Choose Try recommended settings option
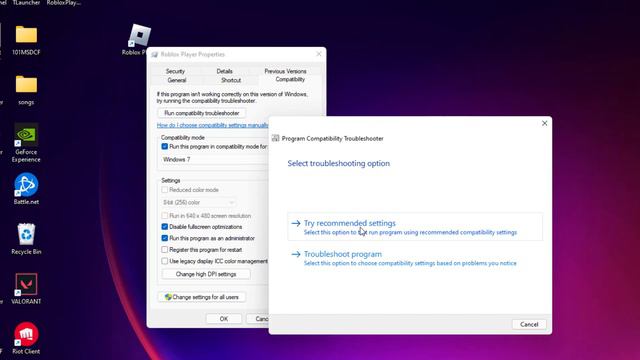This screenshot has height=360, width=640. tap(415, 227)
